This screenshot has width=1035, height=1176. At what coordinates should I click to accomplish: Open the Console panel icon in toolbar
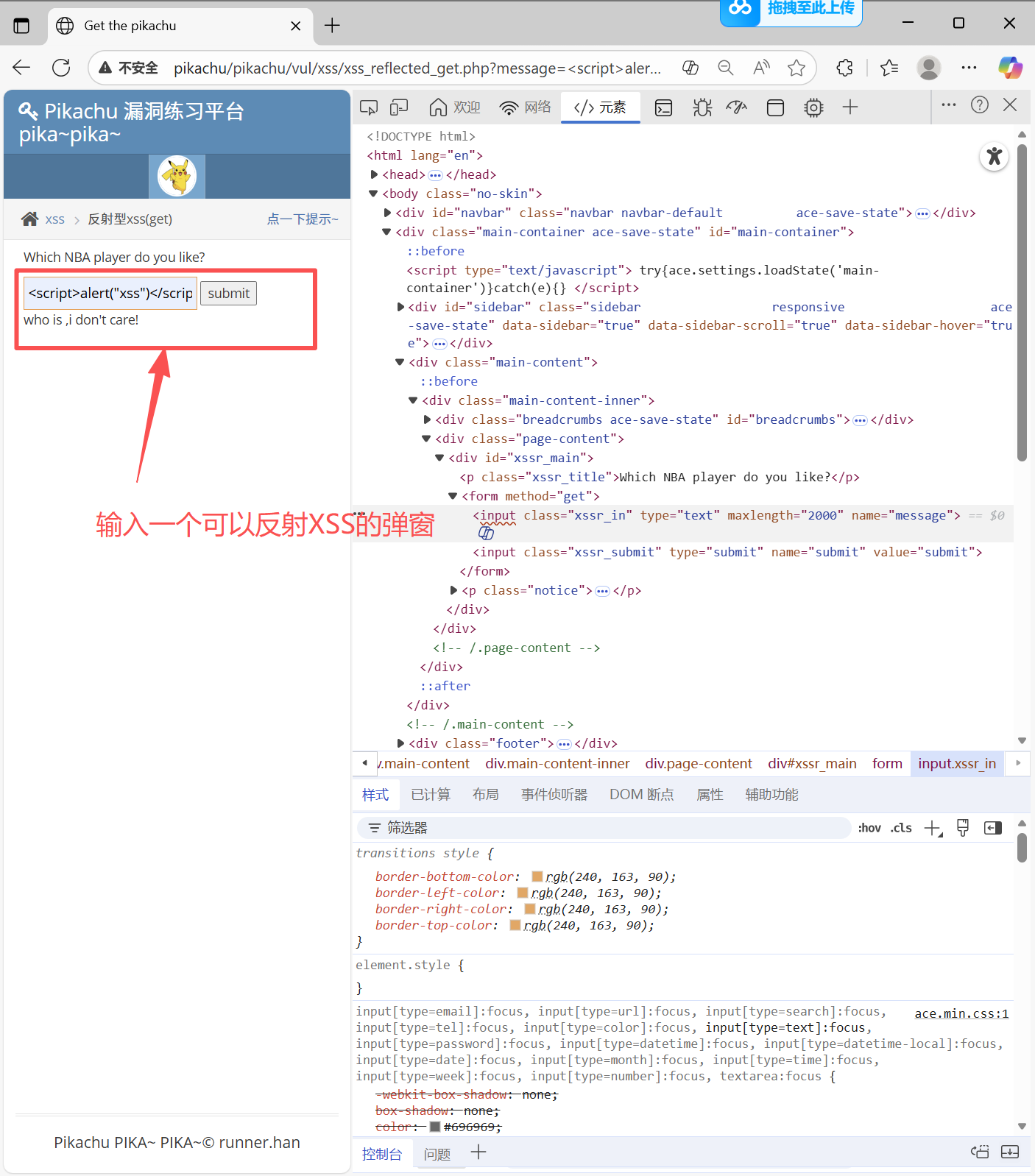pos(664,107)
